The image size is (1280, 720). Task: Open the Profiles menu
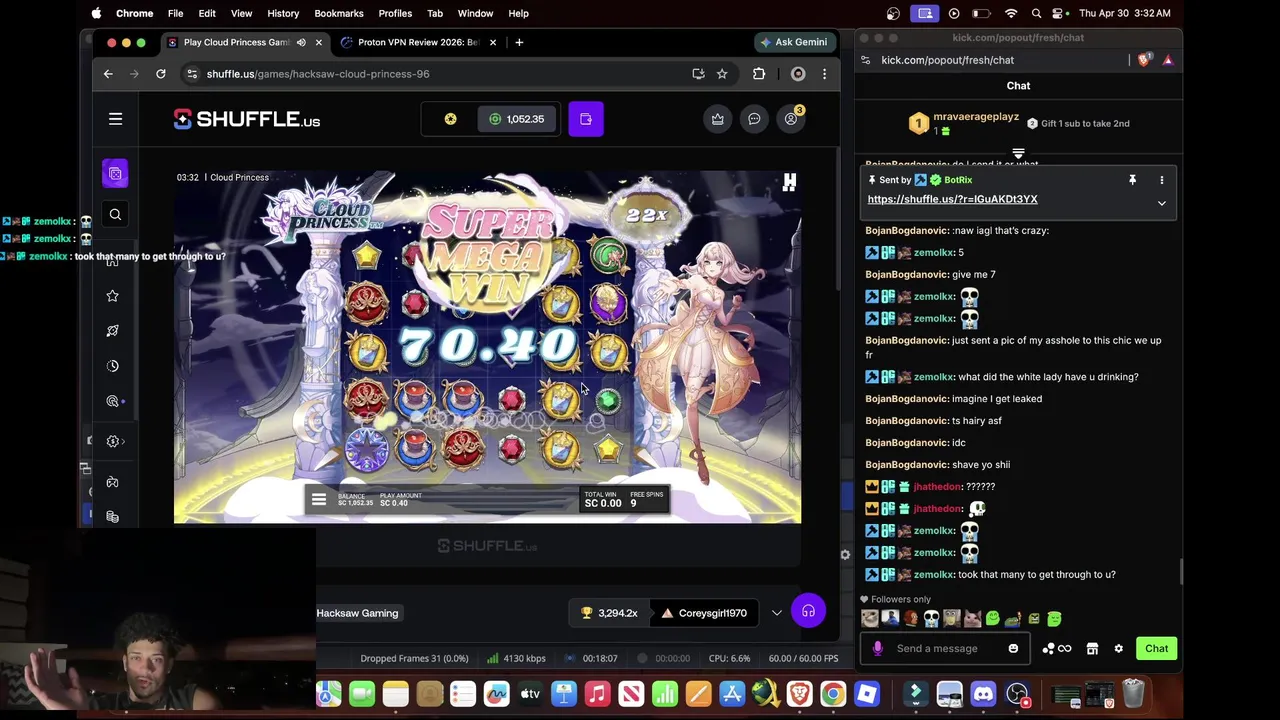pos(395,13)
